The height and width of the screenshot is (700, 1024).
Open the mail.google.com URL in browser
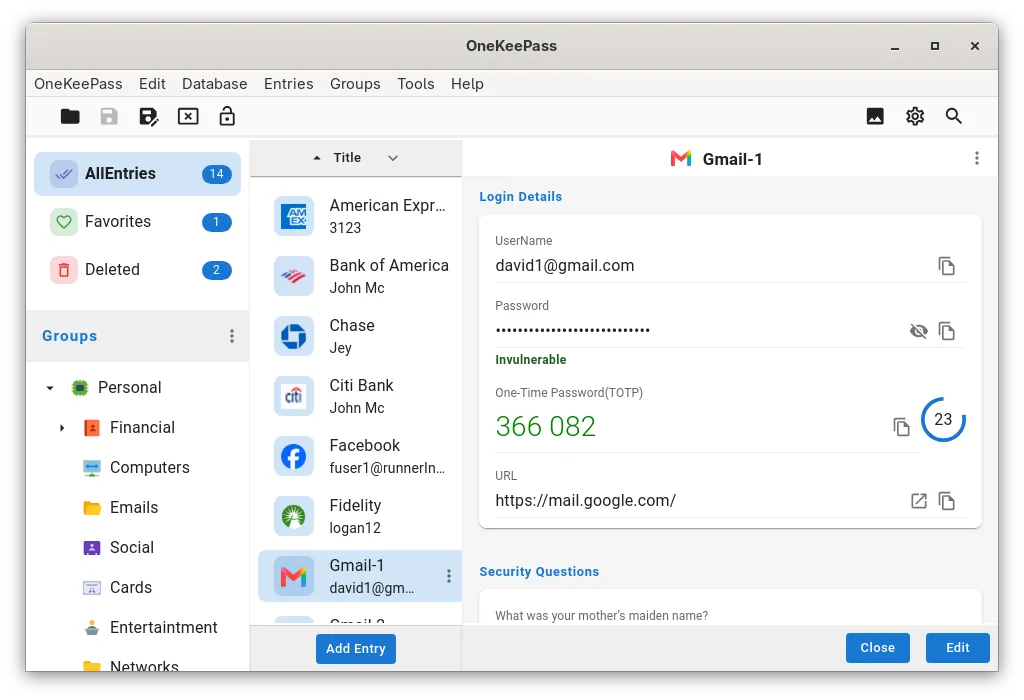coord(919,501)
